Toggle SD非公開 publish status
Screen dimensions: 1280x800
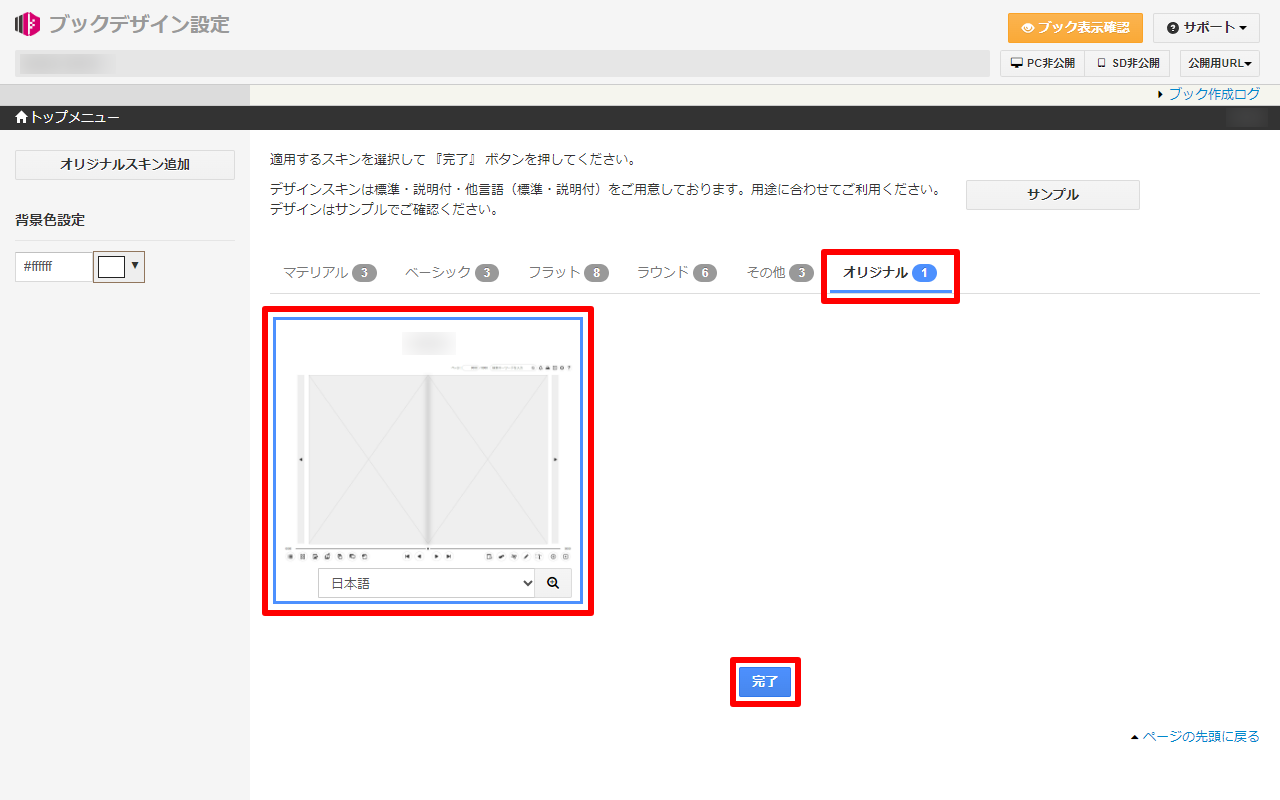click(x=1127, y=63)
